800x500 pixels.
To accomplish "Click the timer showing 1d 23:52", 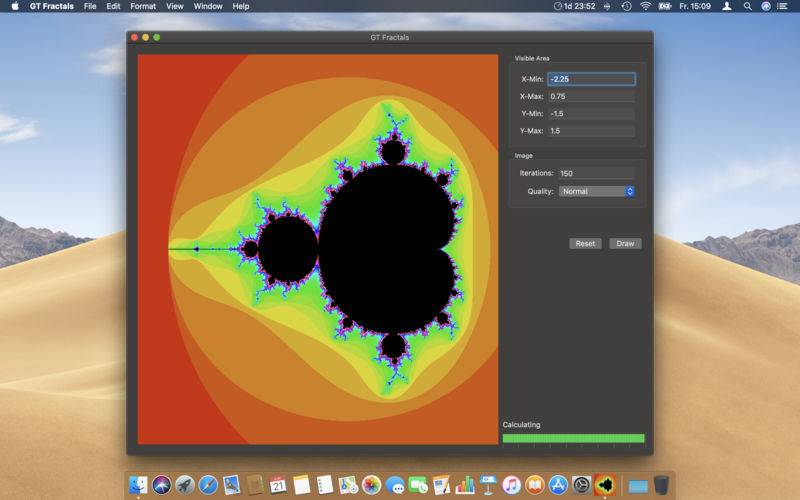I will tap(574, 6).
